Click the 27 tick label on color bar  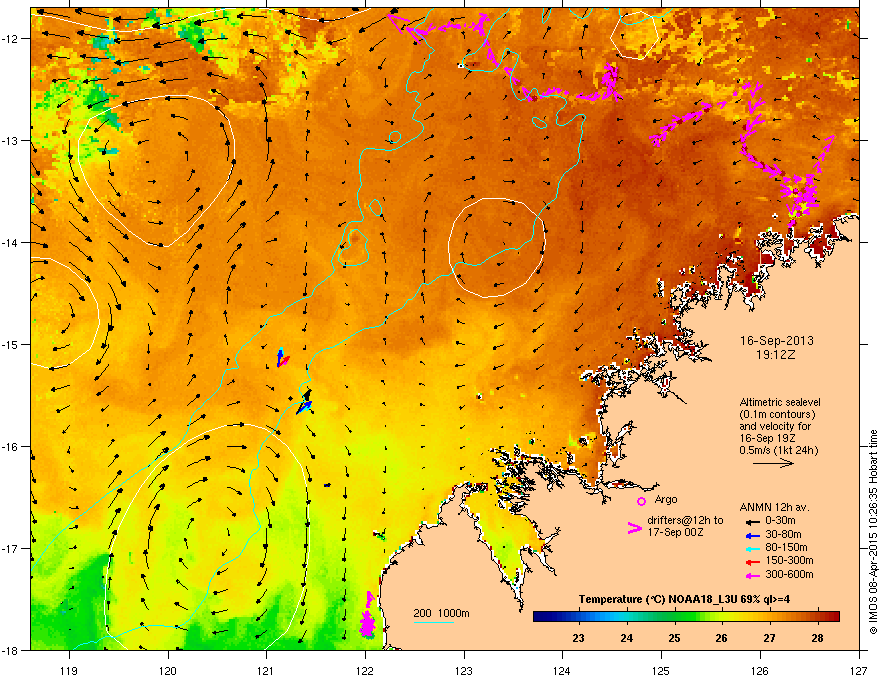pyautogui.click(x=769, y=638)
